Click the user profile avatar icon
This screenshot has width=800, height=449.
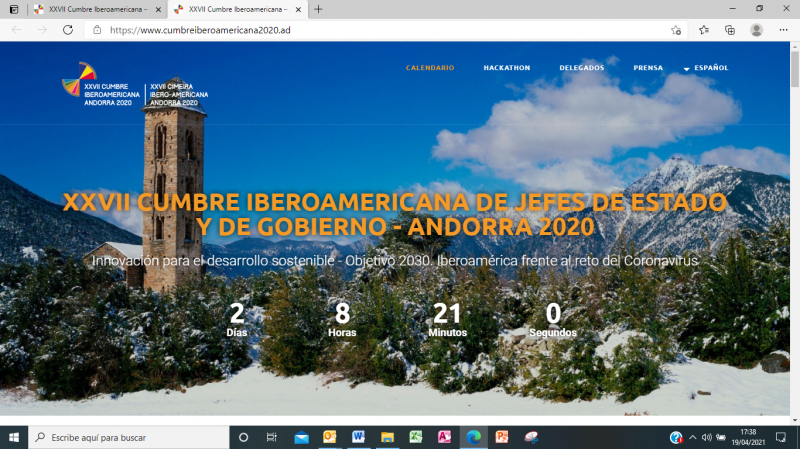click(756, 30)
